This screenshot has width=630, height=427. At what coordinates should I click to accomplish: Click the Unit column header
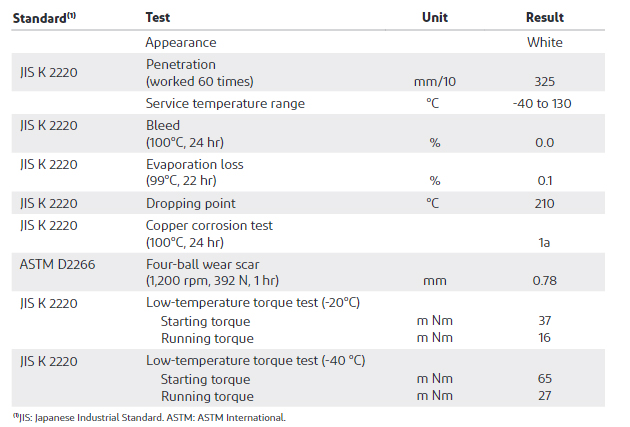[435, 17]
